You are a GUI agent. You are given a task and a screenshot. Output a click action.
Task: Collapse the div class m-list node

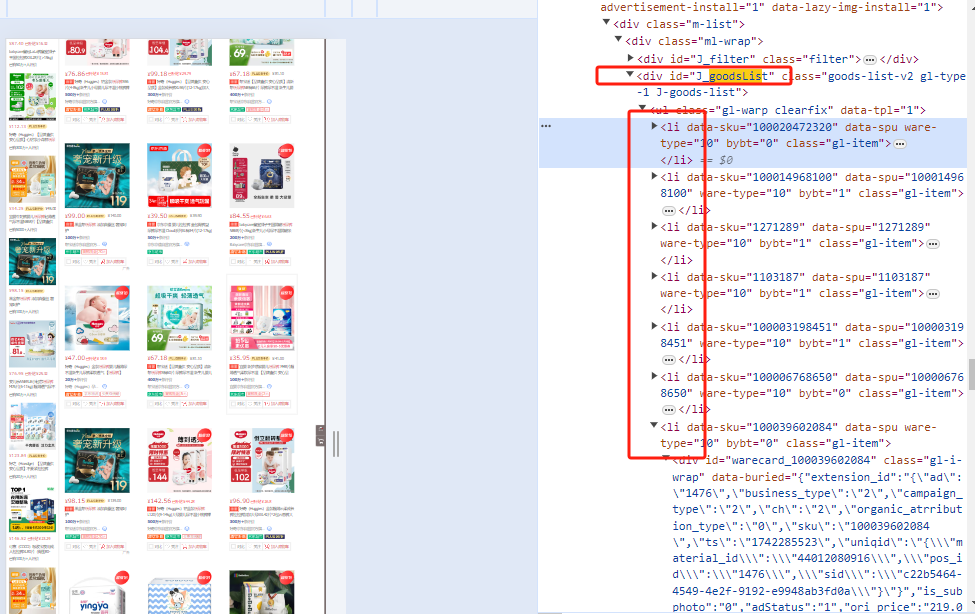tap(606, 22)
